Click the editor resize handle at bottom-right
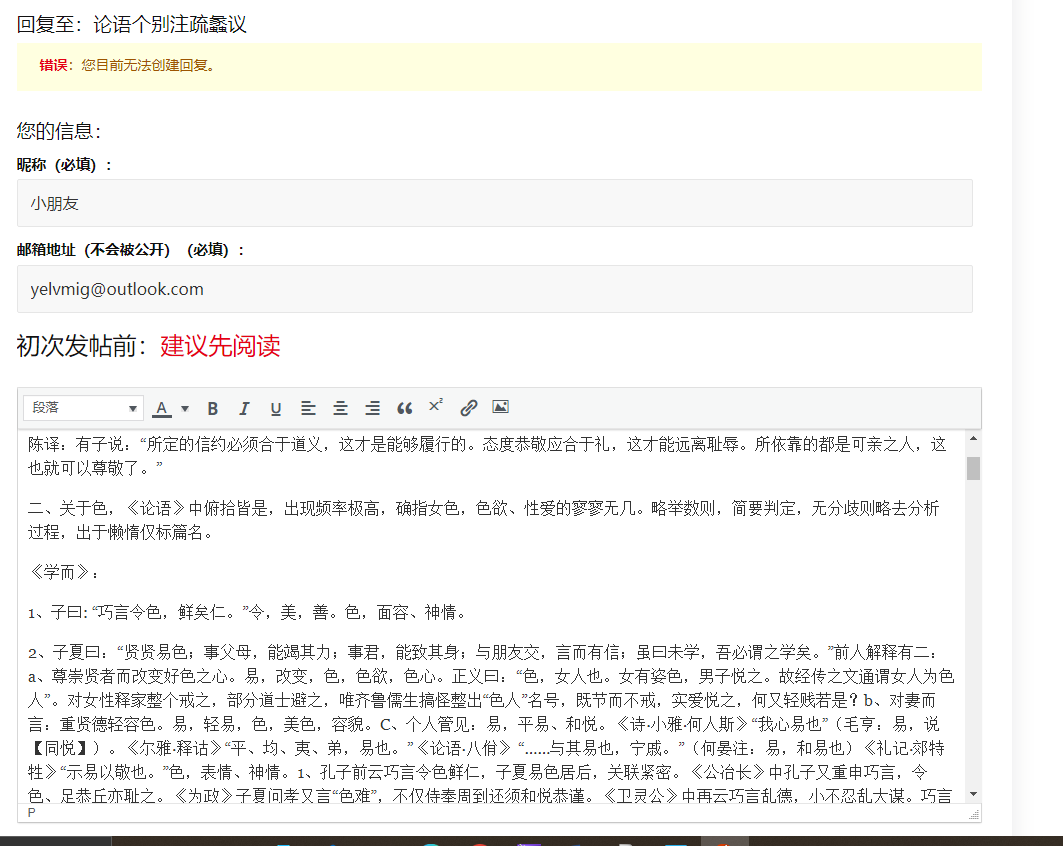The width and height of the screenshot is (1063, 846). (974, 815)
